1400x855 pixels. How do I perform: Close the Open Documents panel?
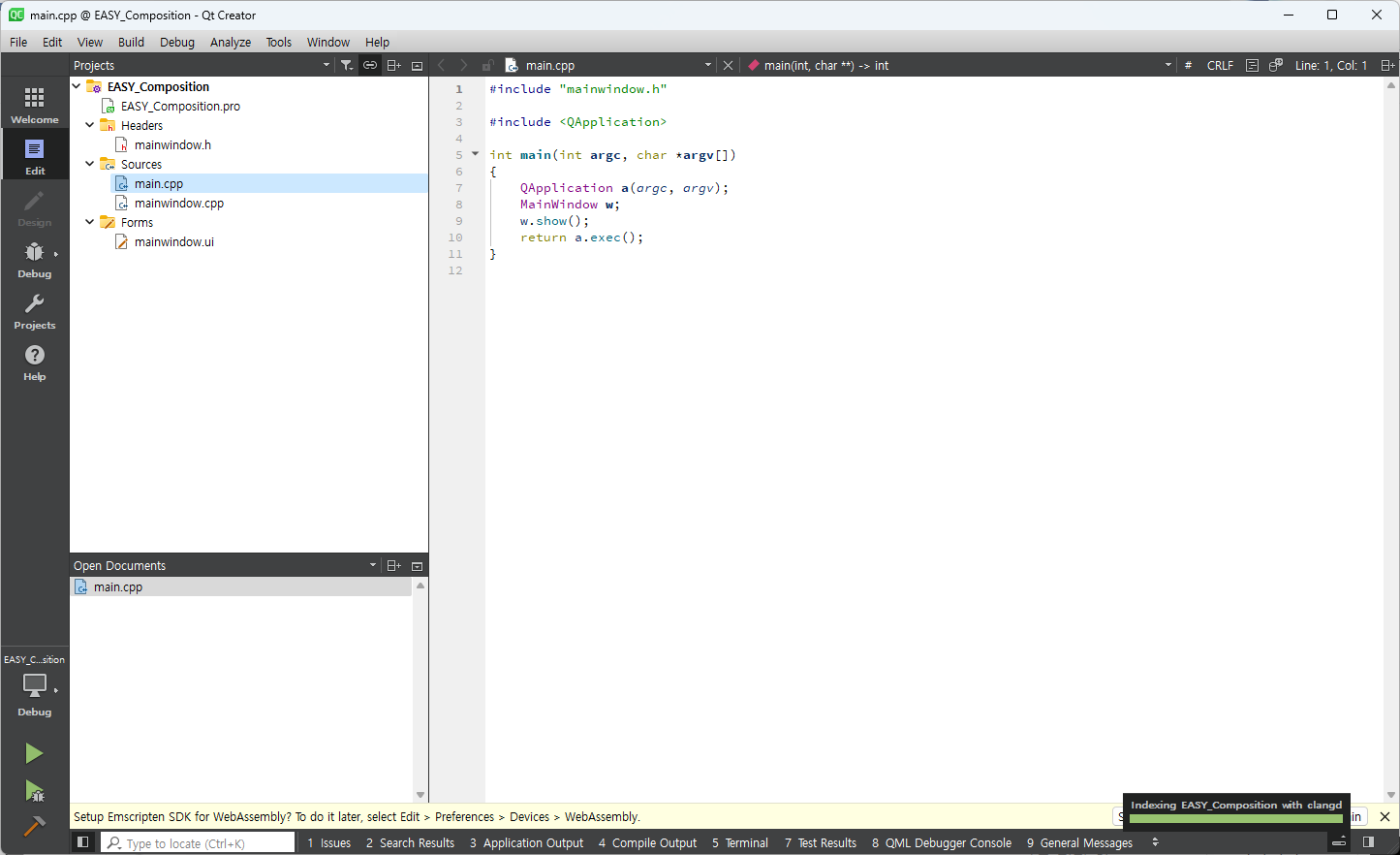point(417,565)
